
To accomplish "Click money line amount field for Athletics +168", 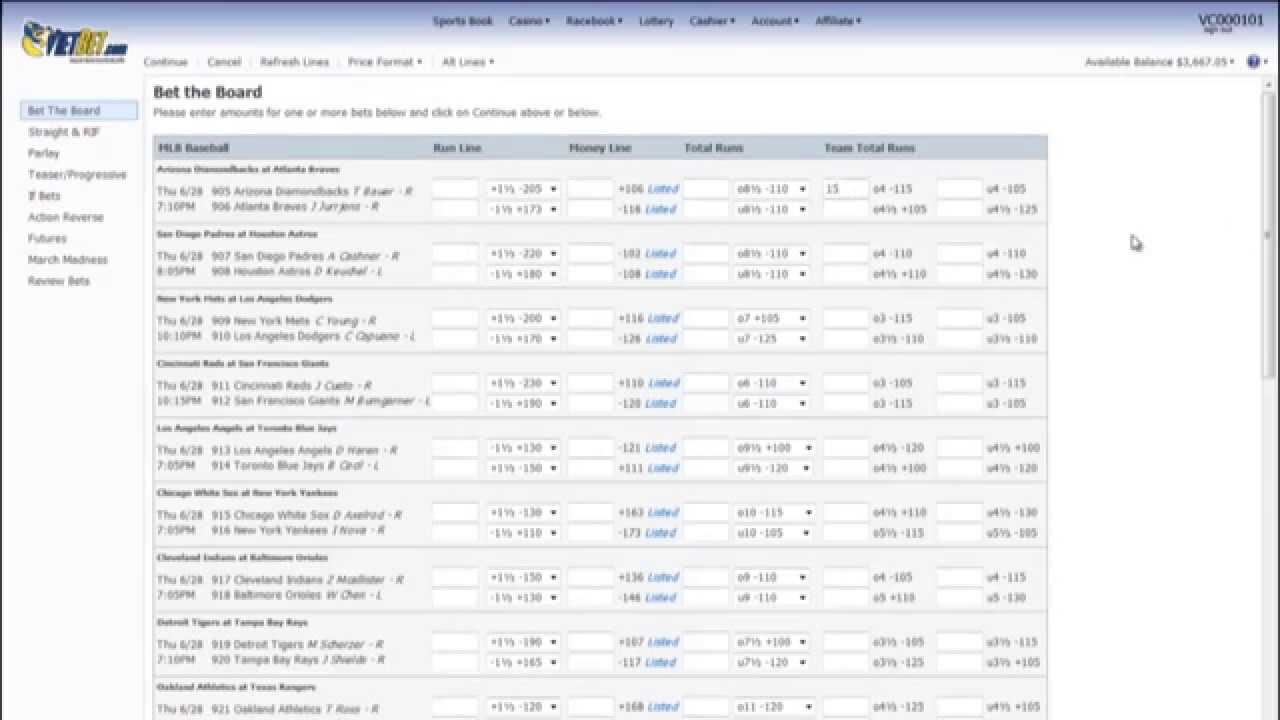I will pos(590,707).
